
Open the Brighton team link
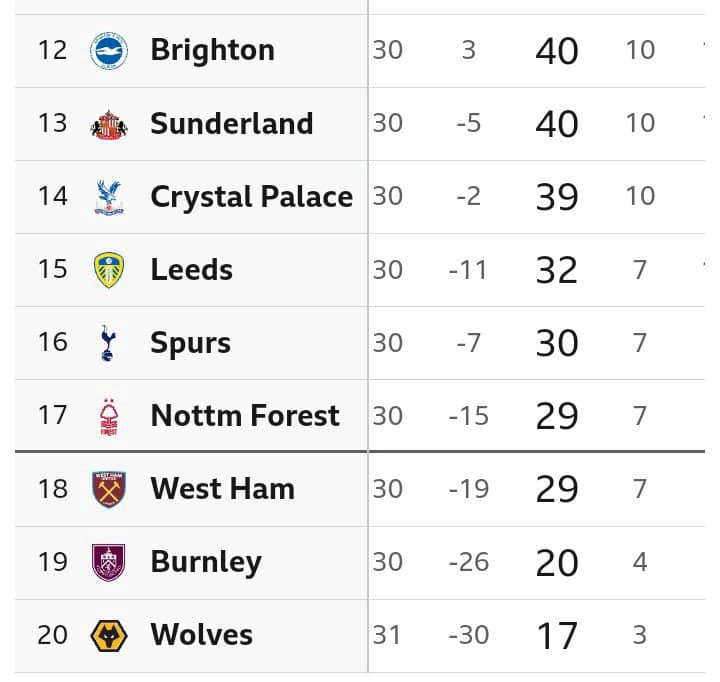[212, 50]
